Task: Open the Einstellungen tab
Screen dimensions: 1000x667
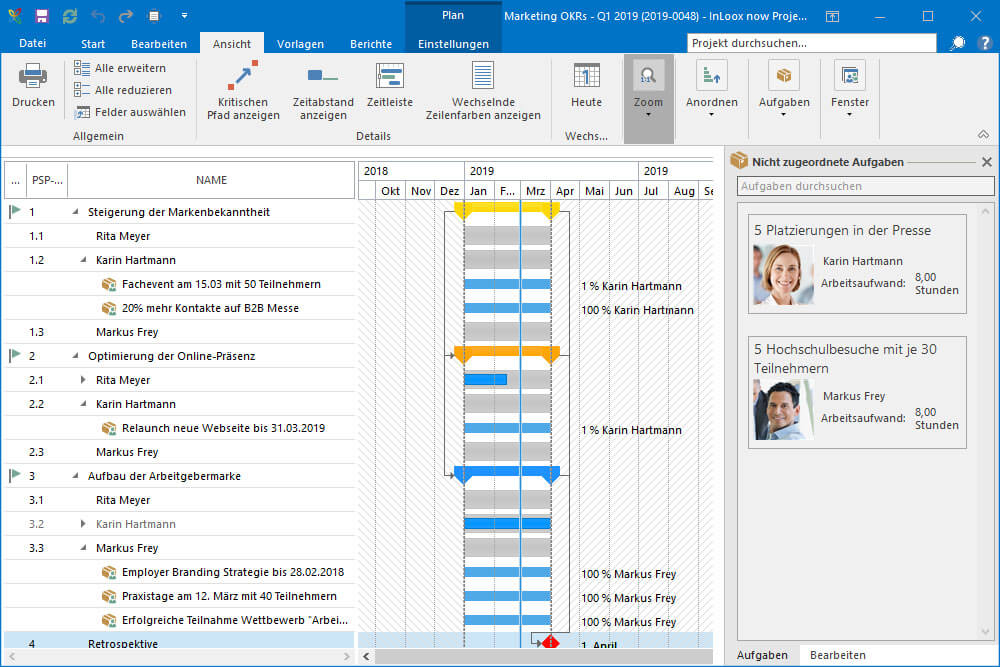Action: coord(453,44)
